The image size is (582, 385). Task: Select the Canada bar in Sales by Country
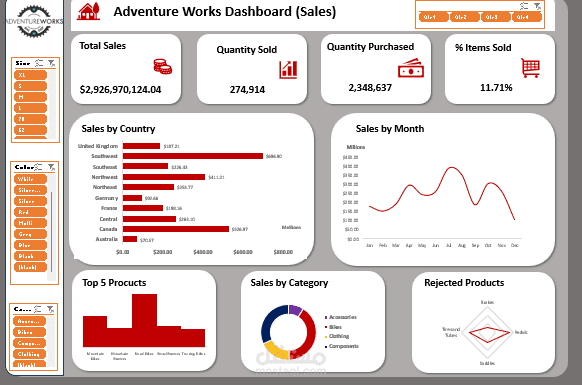176,229
